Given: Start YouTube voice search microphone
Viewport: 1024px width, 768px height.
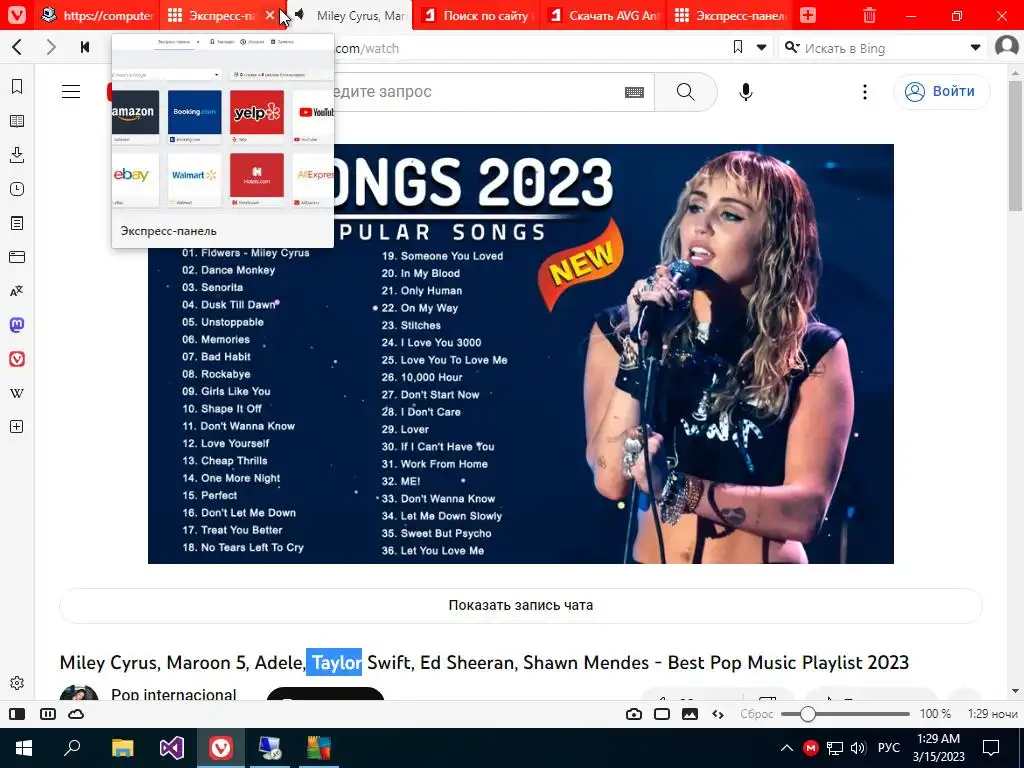Looking at the screenshot, I should [x=746, y=92].
